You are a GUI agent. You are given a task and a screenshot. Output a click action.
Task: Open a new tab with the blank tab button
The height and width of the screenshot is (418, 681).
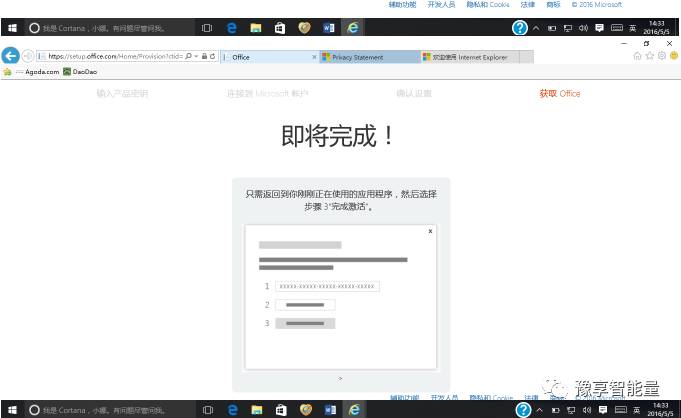tap(526, 57)
